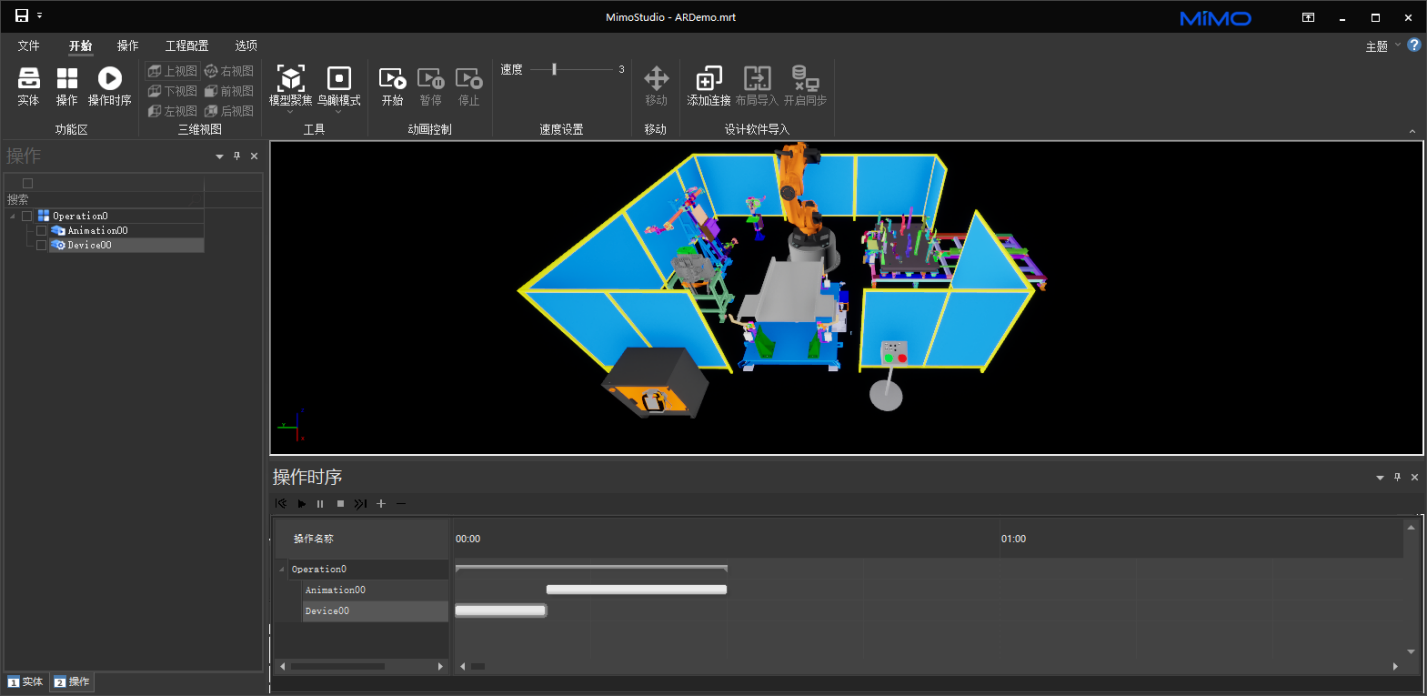Click the help question mark icon
1427x696 pixels.
coord(1414,45)
